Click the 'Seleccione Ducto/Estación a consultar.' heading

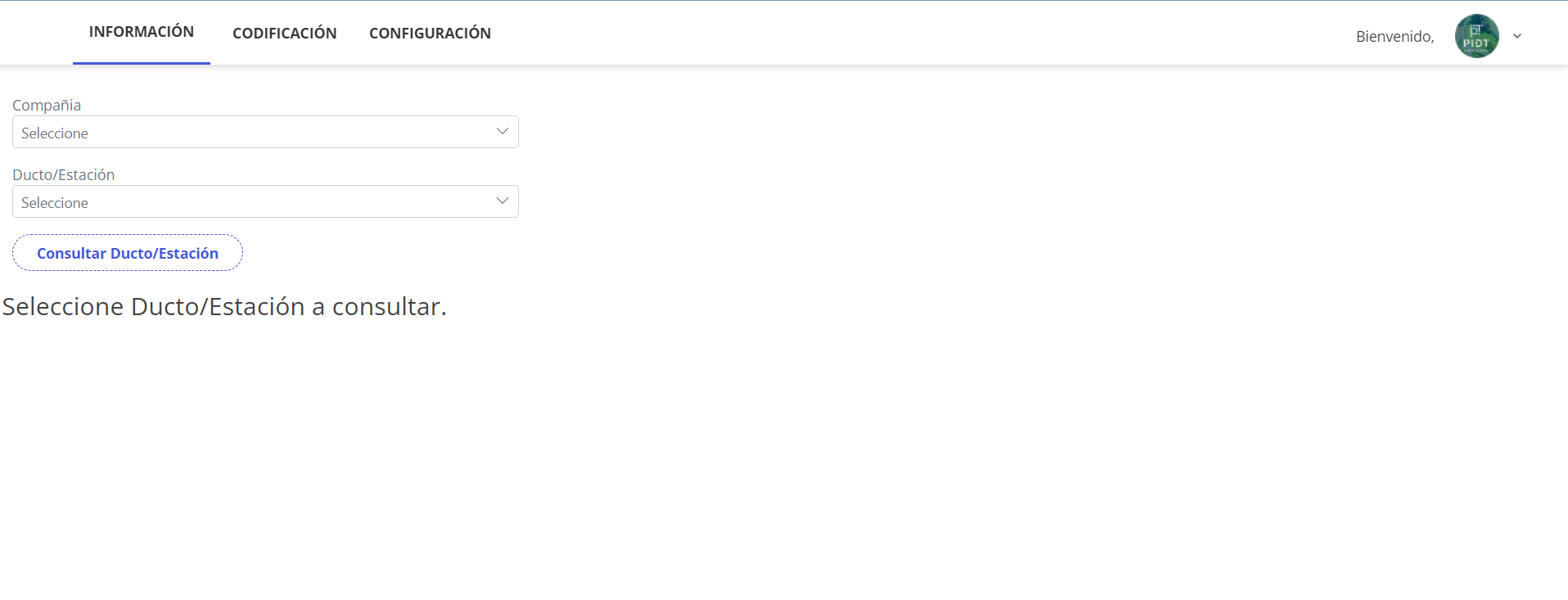click(224, 306)
